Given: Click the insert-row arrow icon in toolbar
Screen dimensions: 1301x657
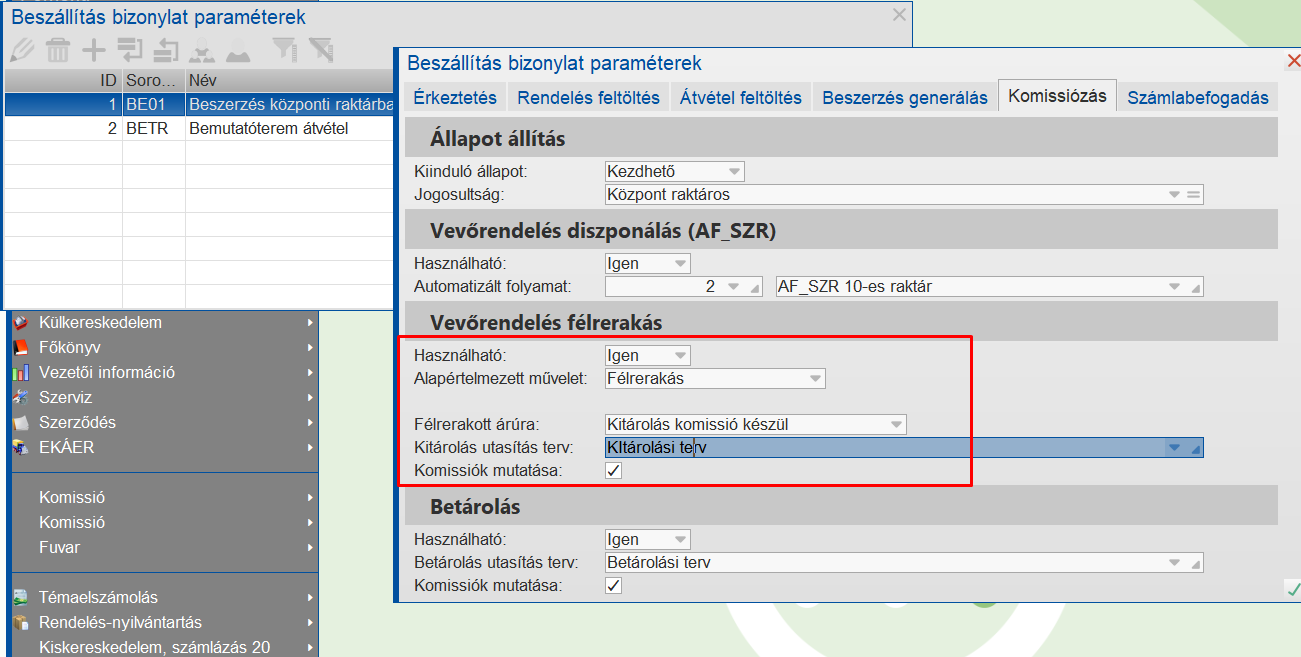Looking at the screenshot, I should click(130, 48).
